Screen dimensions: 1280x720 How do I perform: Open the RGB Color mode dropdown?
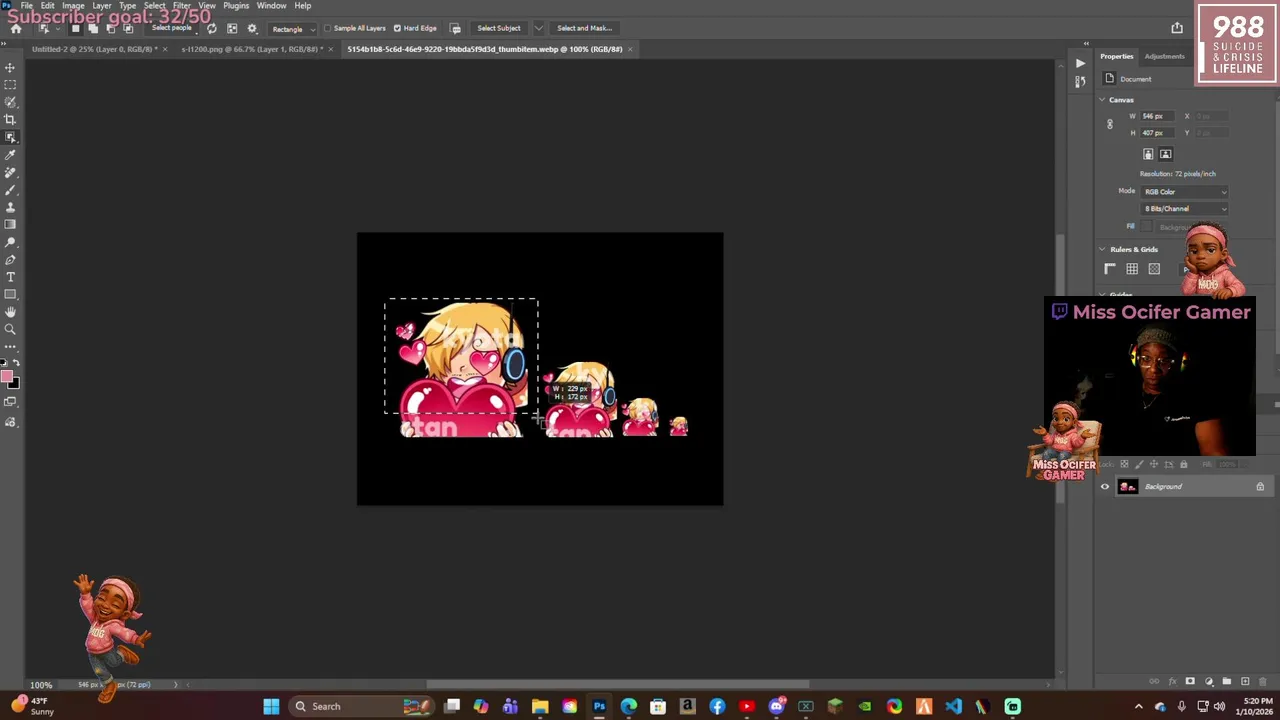[1185, 192]
